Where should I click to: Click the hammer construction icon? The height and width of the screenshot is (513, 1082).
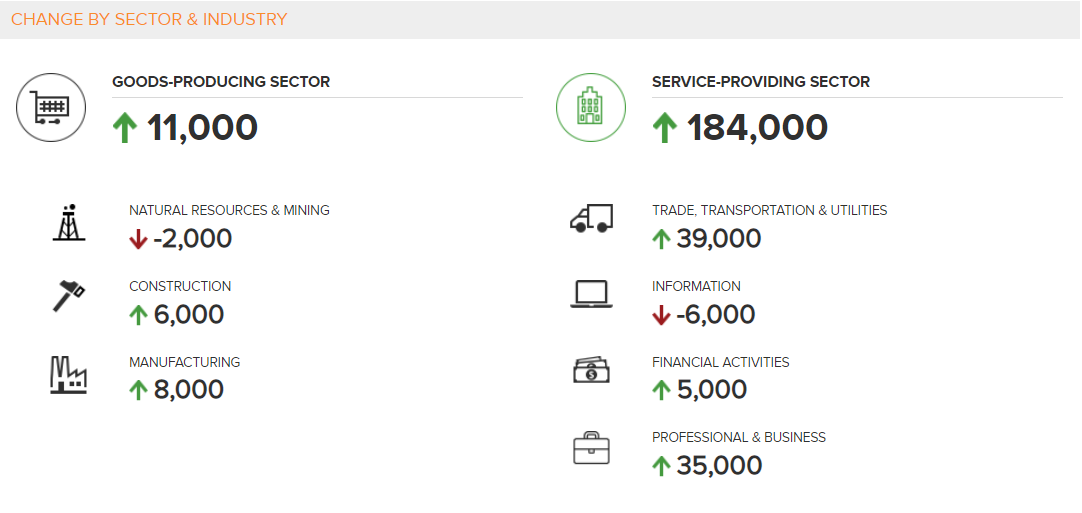69,297
